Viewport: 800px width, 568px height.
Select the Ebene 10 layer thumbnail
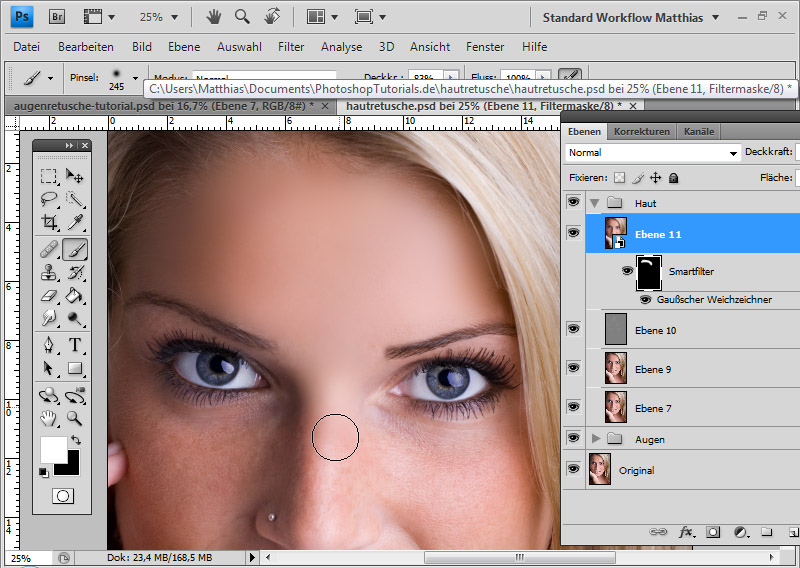coord(616,329)
